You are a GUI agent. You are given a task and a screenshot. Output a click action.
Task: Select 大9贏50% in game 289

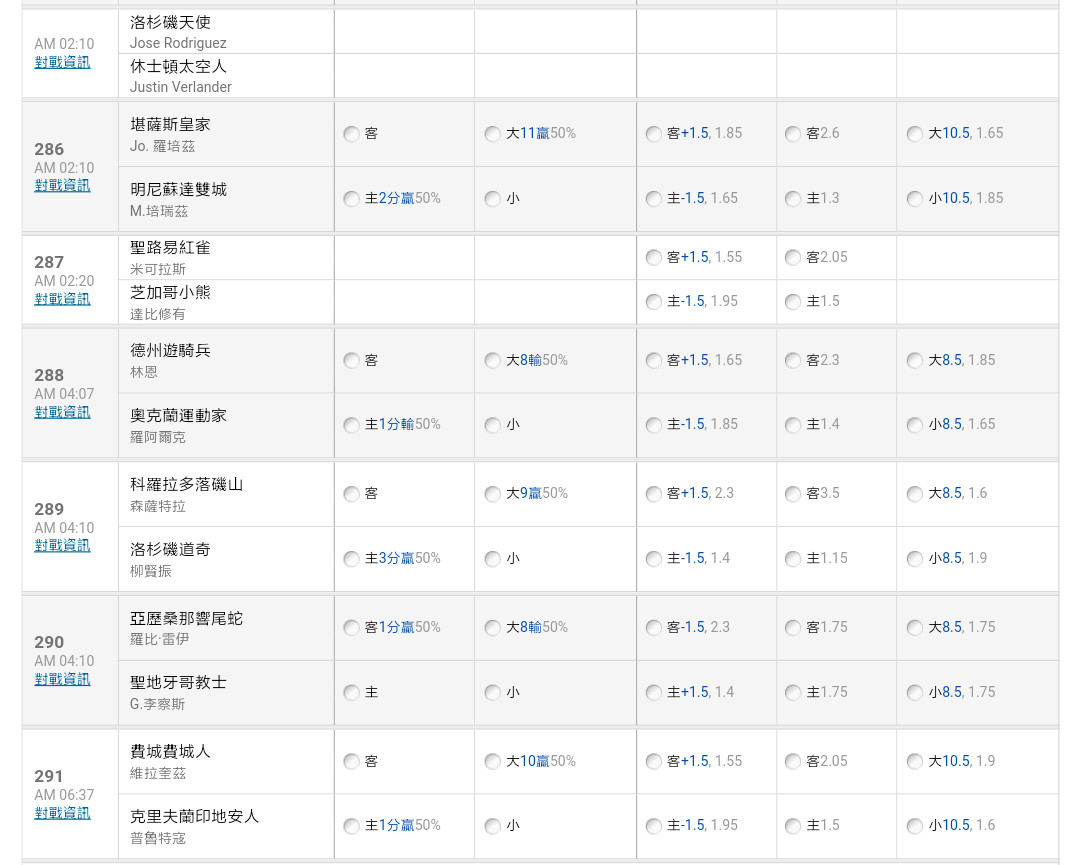(x=492, y=494)
